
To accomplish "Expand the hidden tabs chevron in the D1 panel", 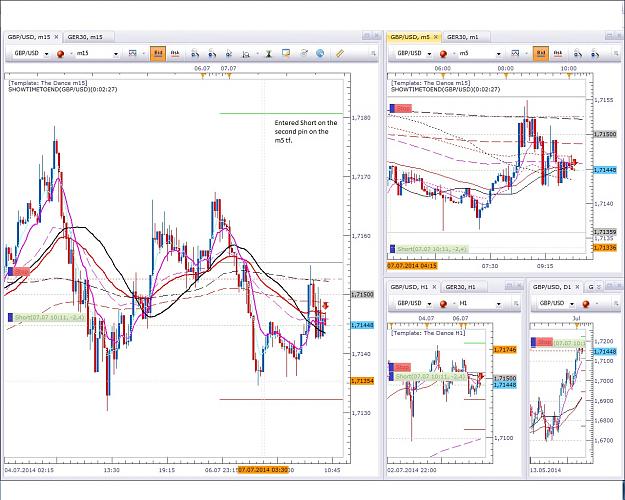I will point(599,287).
